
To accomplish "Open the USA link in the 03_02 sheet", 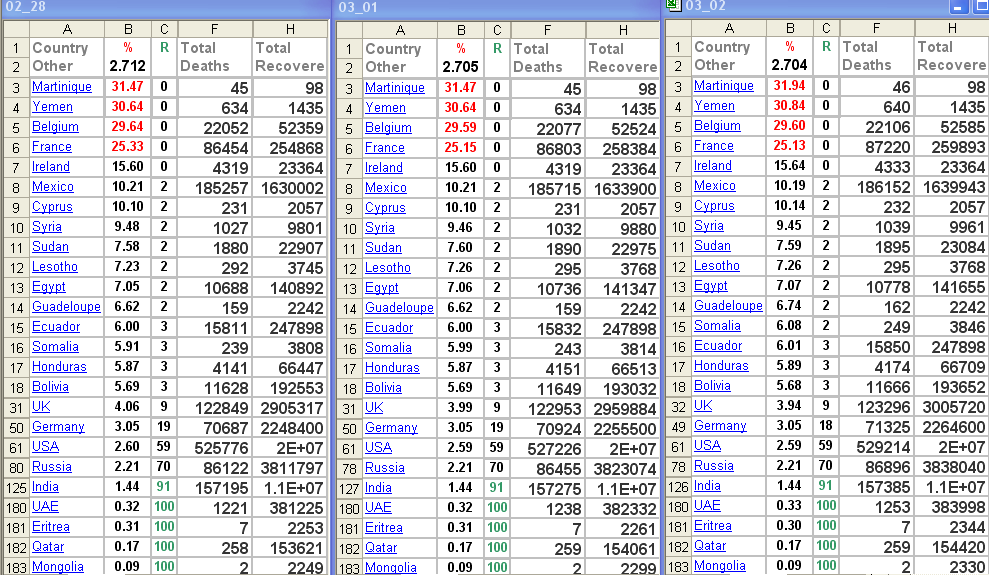I will [x=707, y=446].
